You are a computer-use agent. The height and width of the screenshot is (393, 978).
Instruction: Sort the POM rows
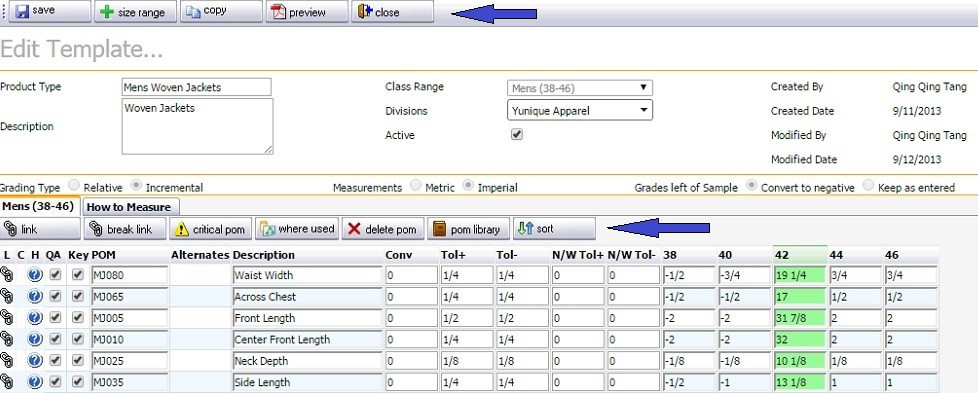pos(554,229)
